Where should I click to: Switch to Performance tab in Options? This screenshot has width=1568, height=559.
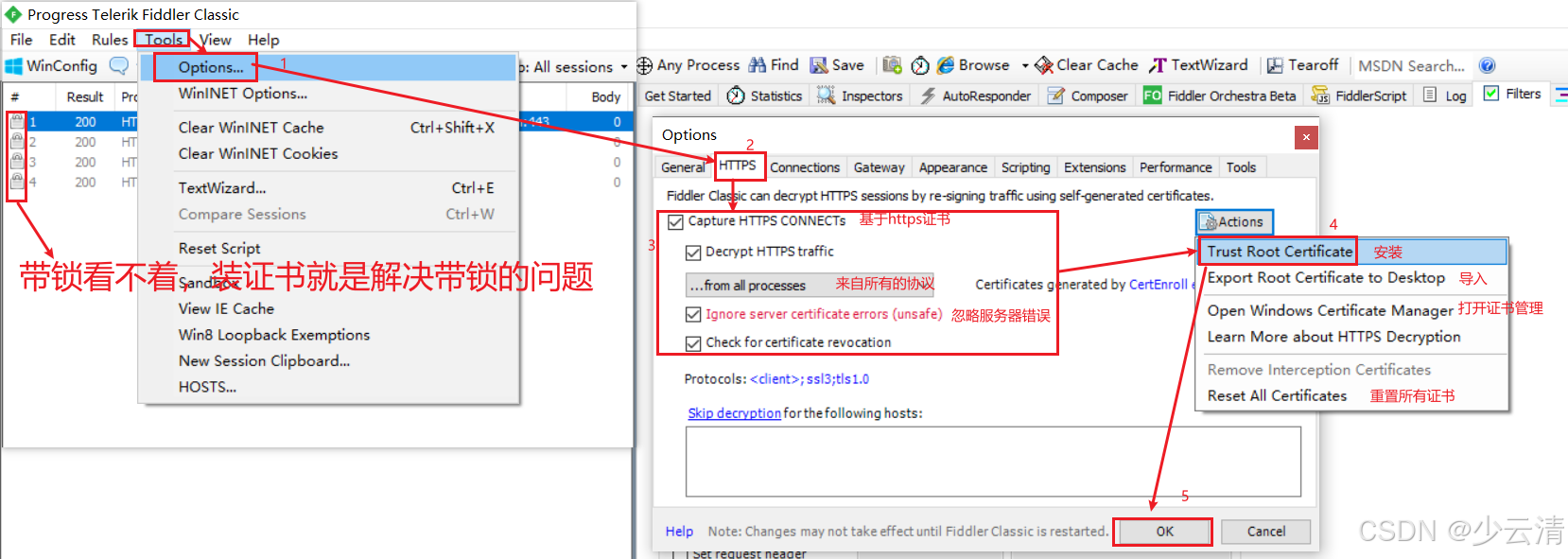(x=1176, y=167)
